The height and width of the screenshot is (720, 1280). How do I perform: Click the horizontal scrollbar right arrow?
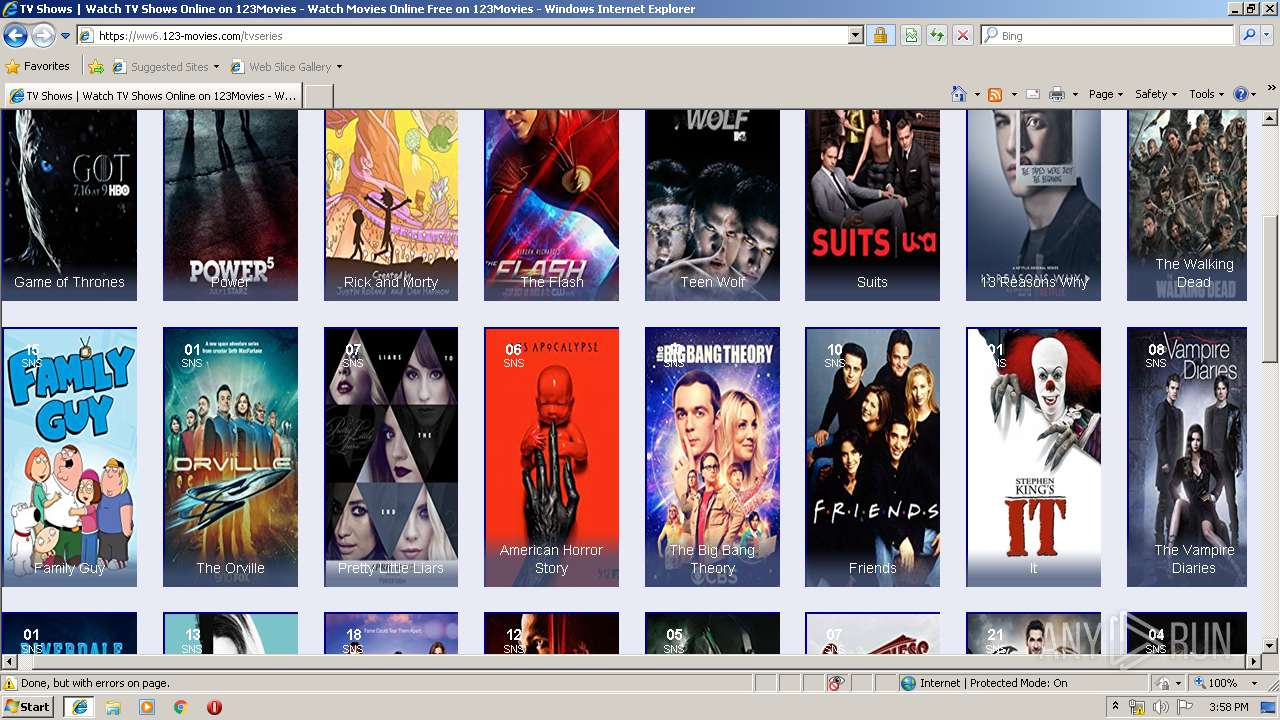[1253, 662]
